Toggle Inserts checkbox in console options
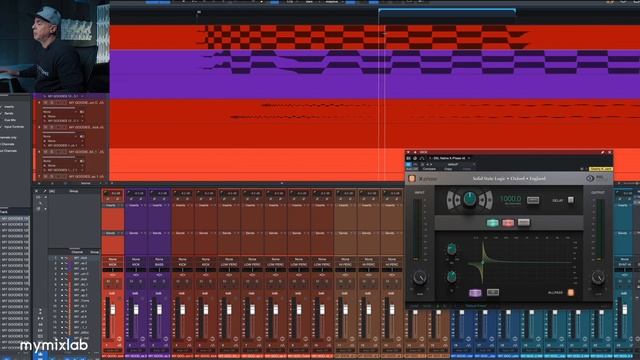Image resolution: width=640 pixels, height=360 pixels. tap(2, 107)
